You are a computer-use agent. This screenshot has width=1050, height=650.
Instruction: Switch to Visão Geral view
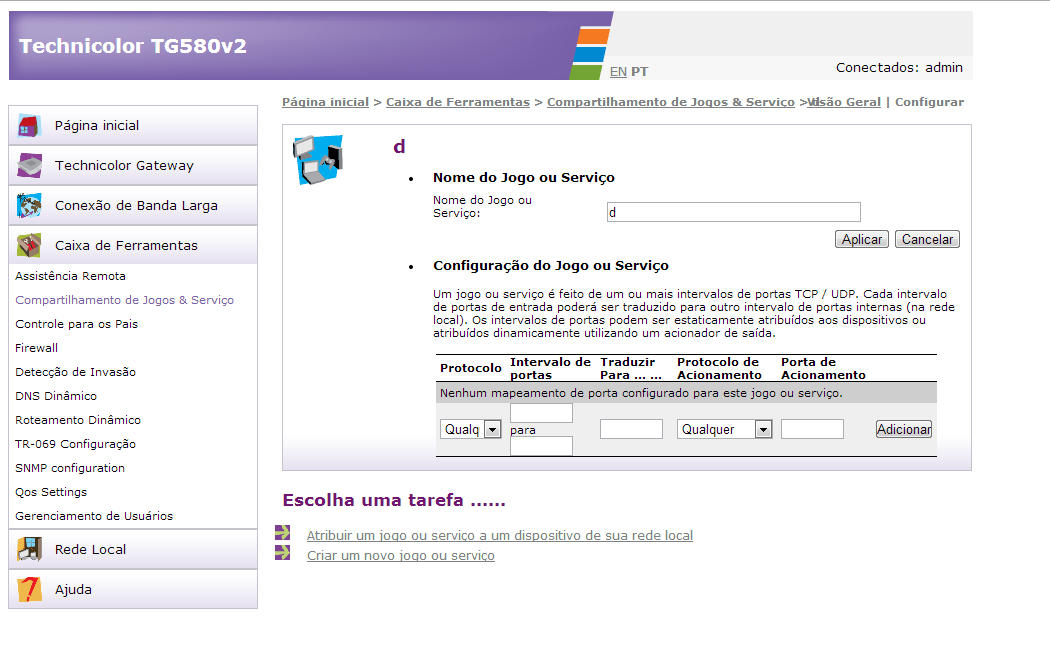click(x=844, y=102)
